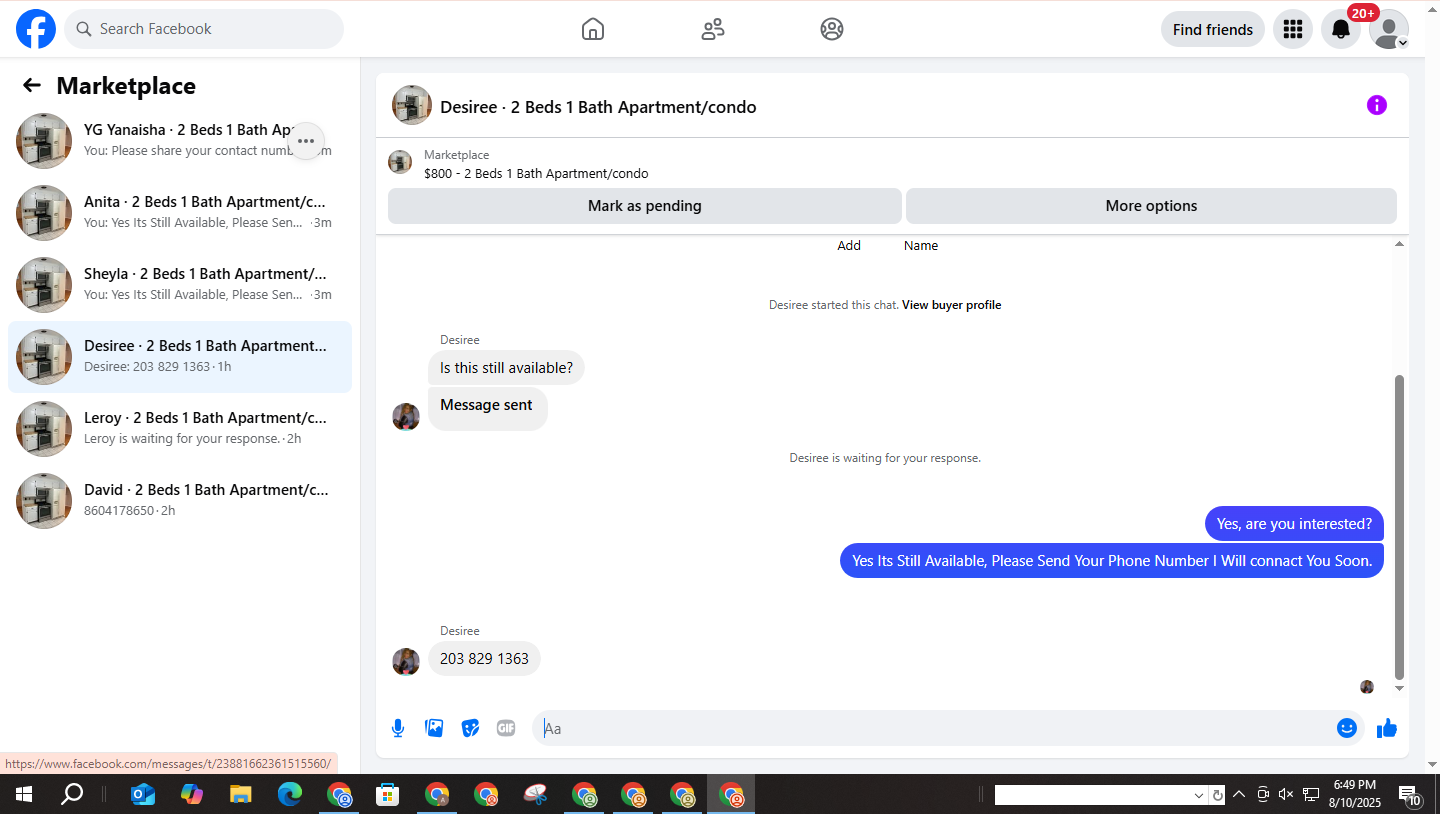Record a voice clip with microphone icon

pyautogui.click(x=398, y=728)
